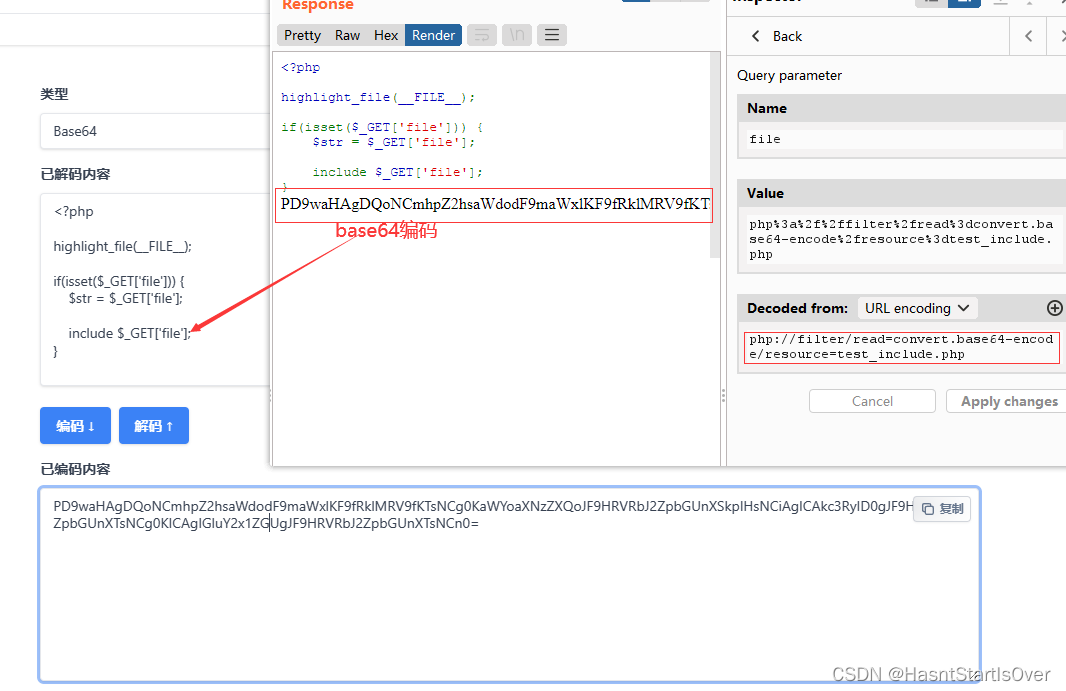
Task: Click the 'include $_GET['file'];' line in response
Action: pos(398,172)
